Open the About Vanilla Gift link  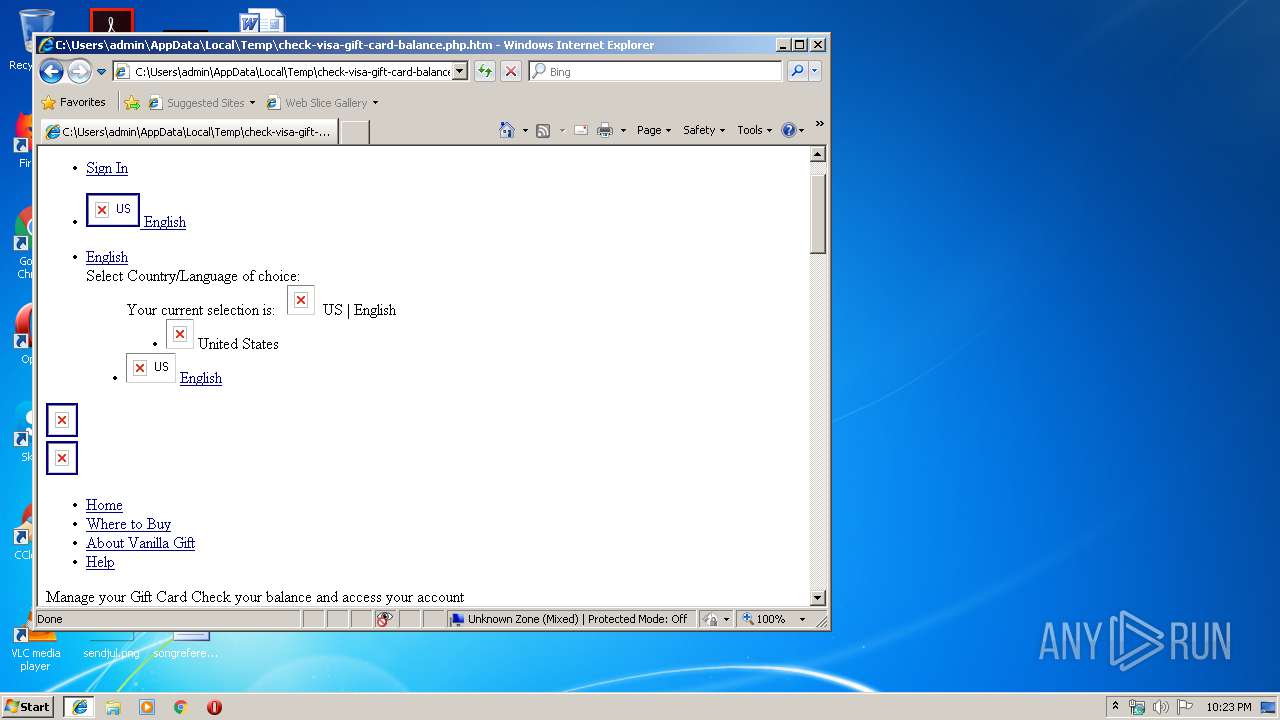pos(140,543)
